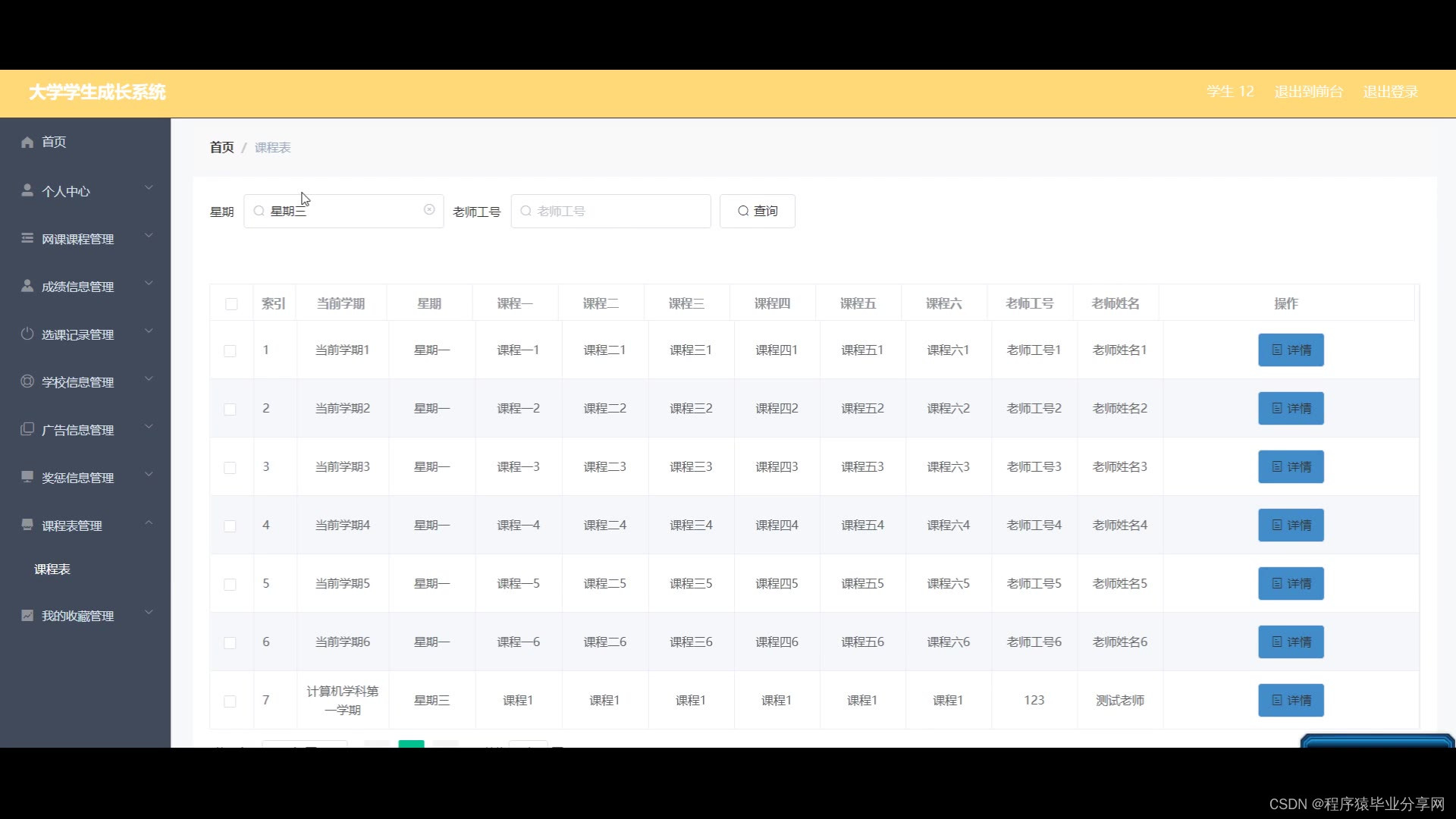Expand the 学校信息管理 submenu chevron
Viewport: 1456px width, 819px height.
pos(149,379)
